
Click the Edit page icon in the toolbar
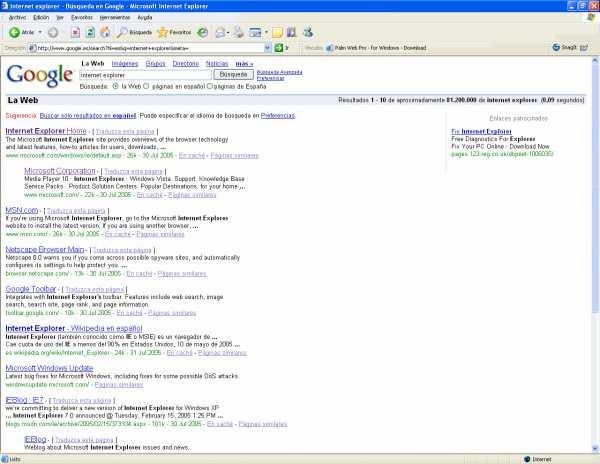click(254, 33)
